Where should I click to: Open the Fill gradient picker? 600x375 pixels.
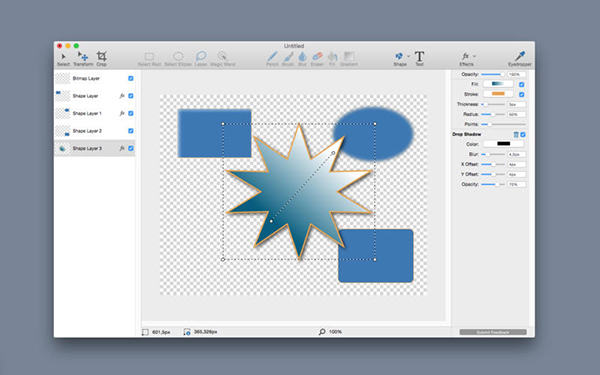(x=498, y=84)
